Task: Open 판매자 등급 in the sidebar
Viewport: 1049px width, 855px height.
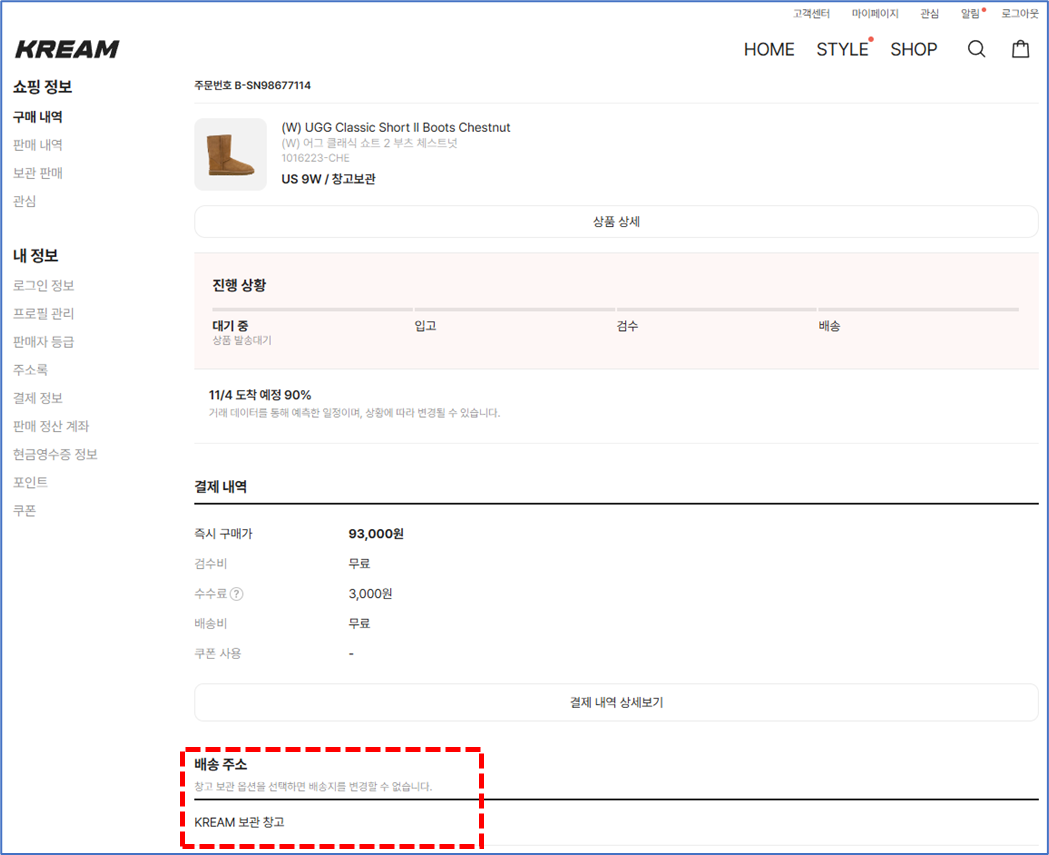Action: pos(43,342)
